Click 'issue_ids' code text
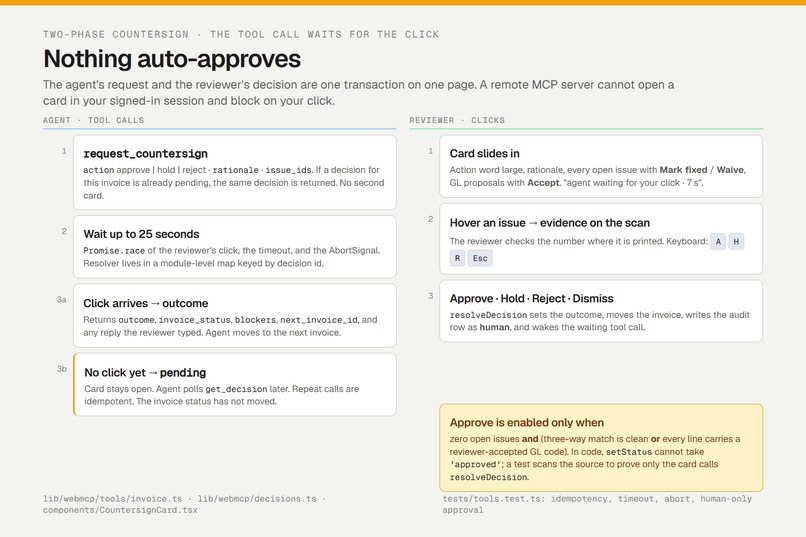Image resolution: width=806 pixels, height=537 pixels. (x=288, y=170)
